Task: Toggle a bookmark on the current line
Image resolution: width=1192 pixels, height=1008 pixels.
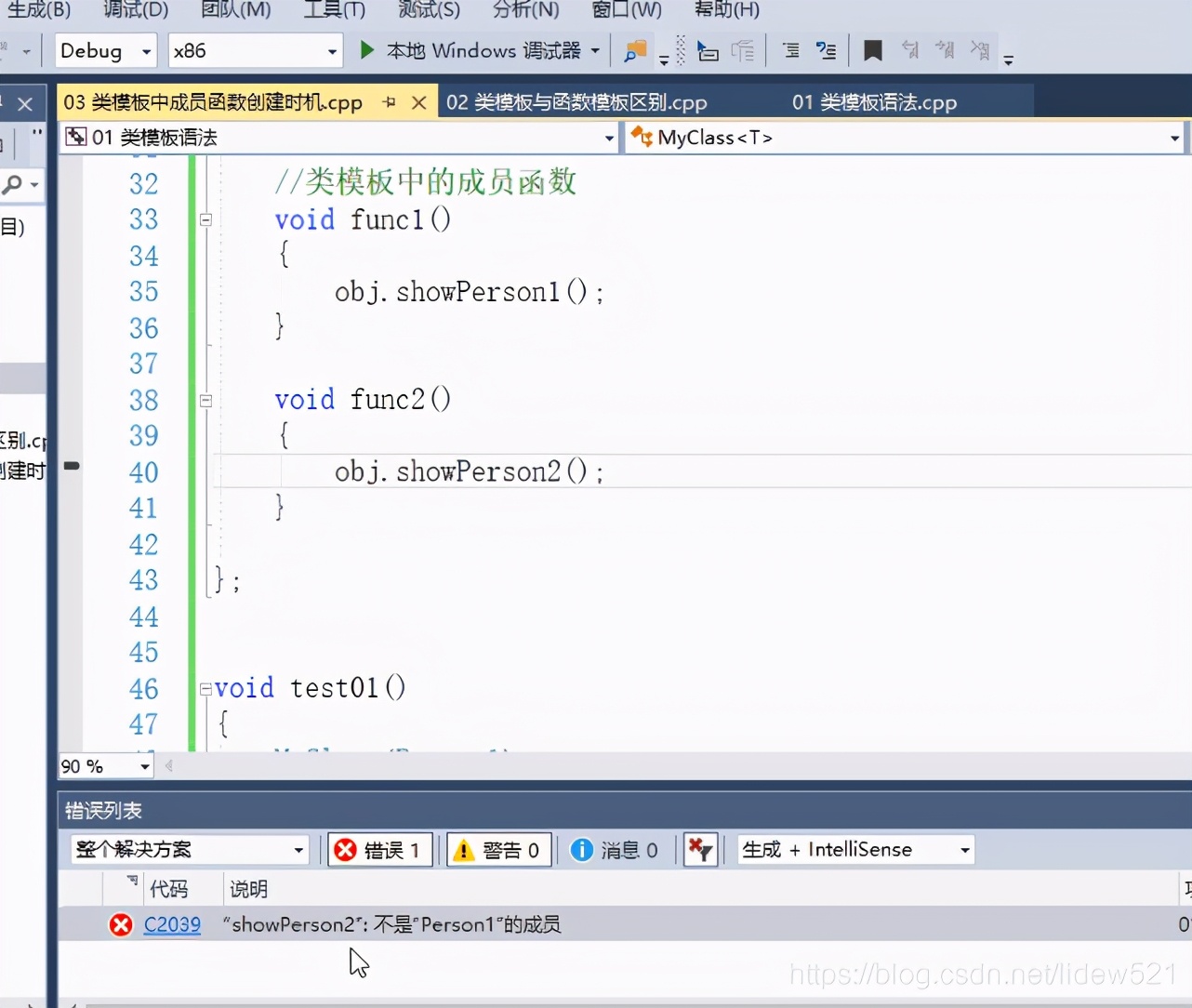Action: tap(872, 50)
